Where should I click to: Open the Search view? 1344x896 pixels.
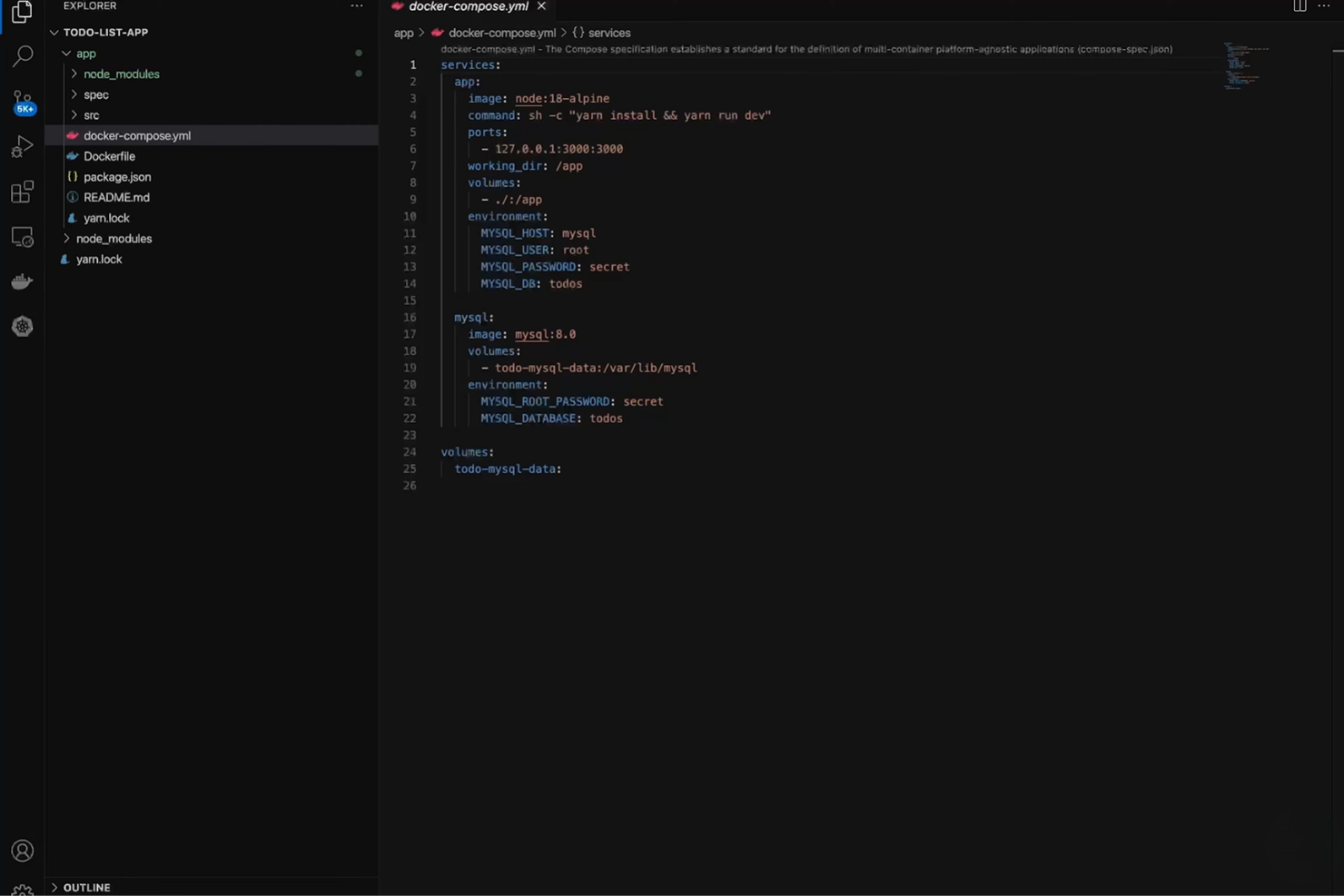[22, 56]
